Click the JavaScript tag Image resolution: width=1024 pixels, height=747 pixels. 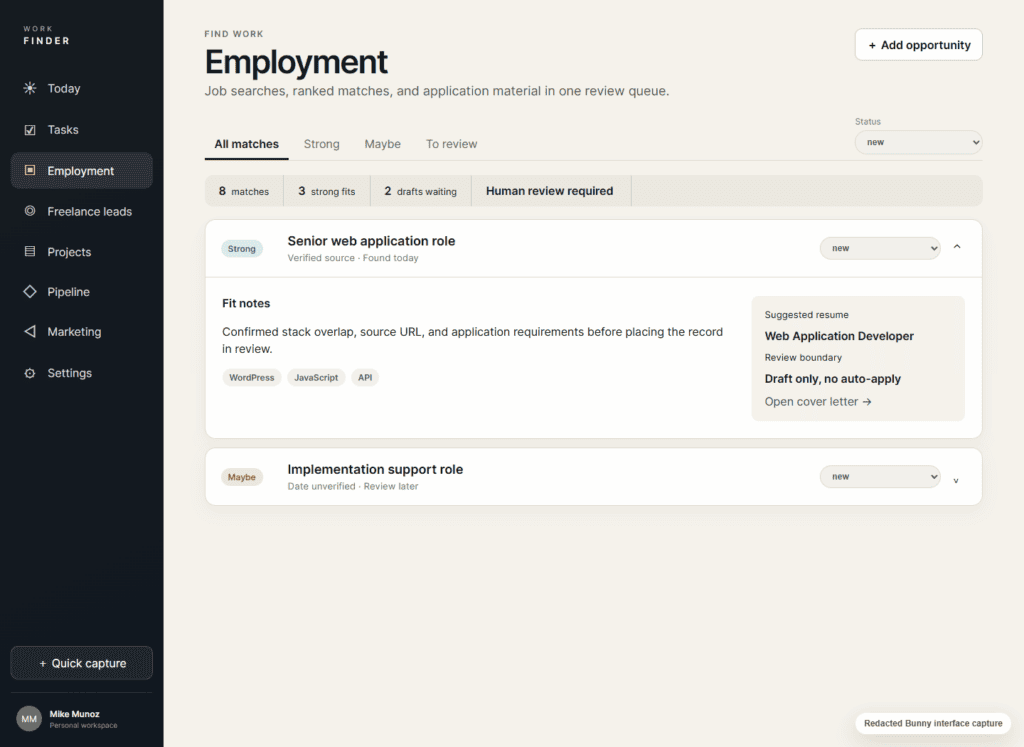pyautogui.click(x=316, y=377)
